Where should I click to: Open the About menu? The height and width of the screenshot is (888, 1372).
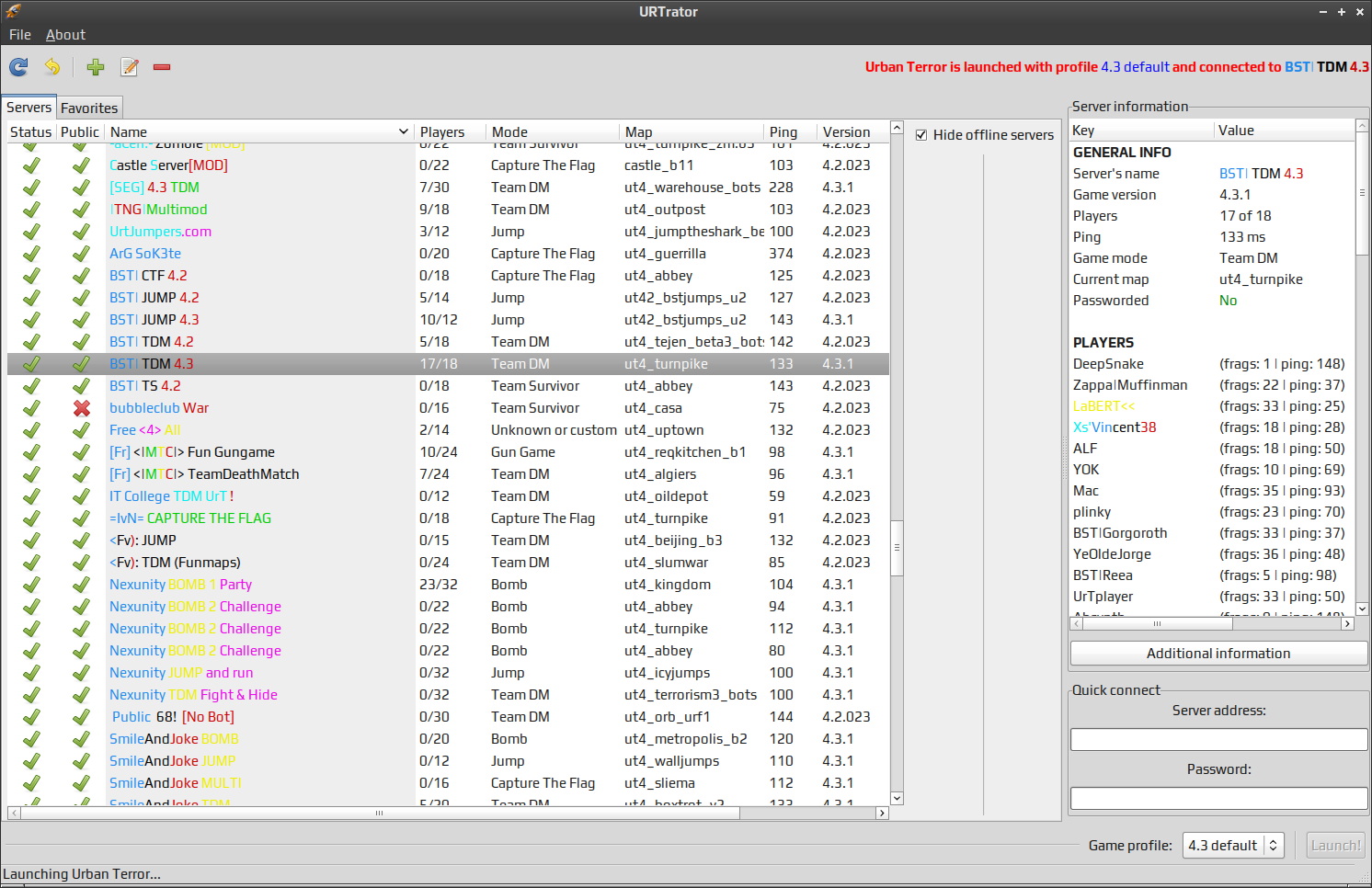click(65, 35)
